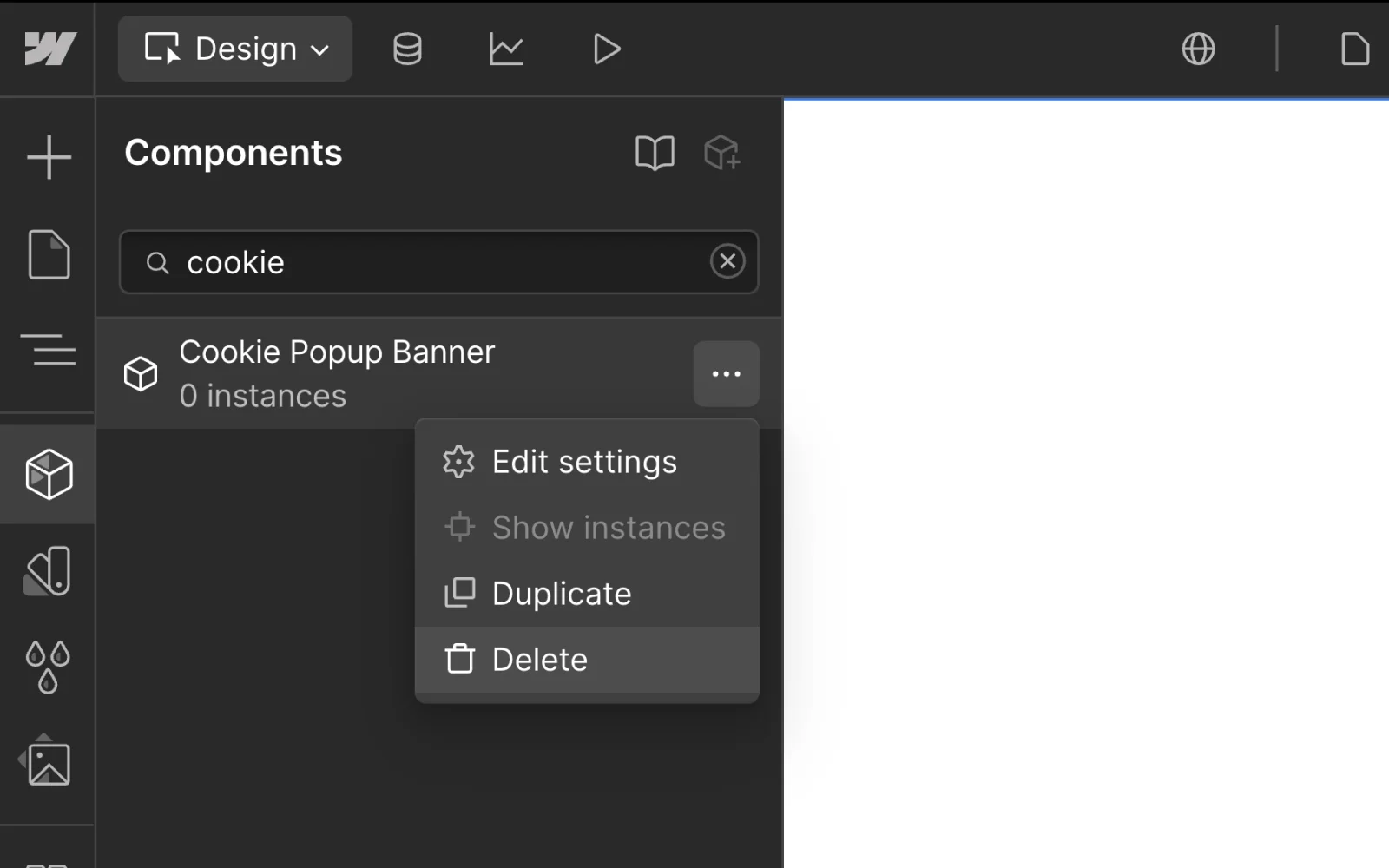Clear the cookie search text

pos(727,261)
